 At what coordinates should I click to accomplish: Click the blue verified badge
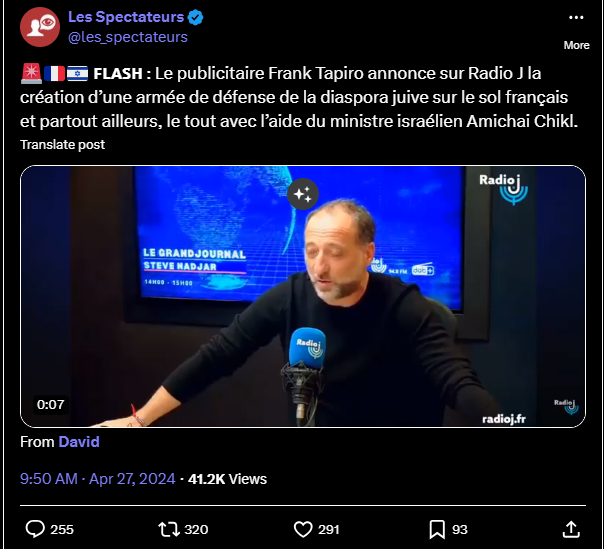pyautogui.click(x=196, y=17)
